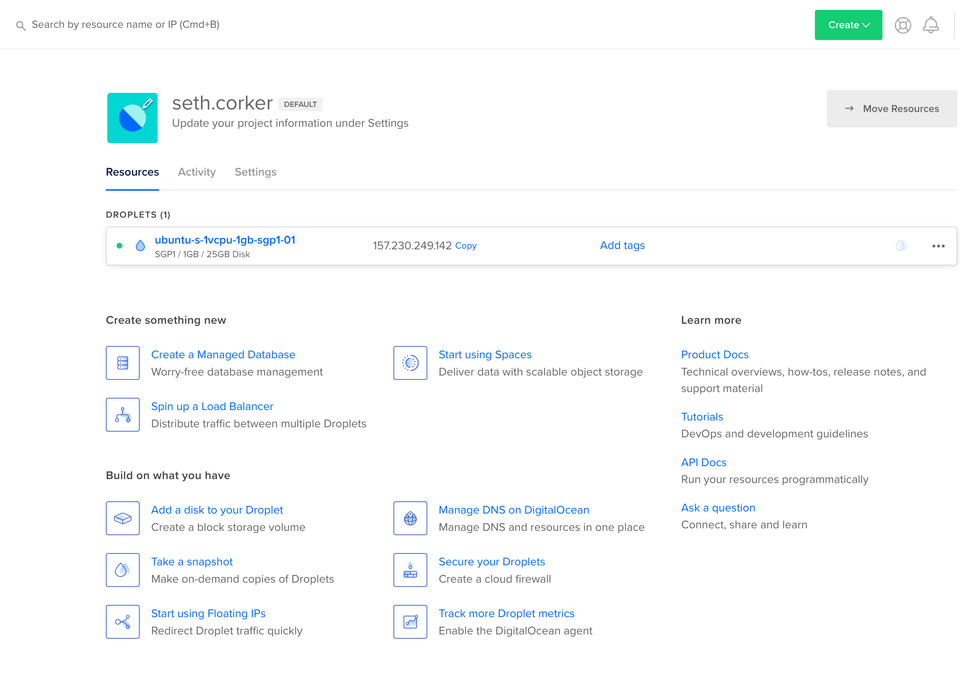Edit the seth.corker project avatar
960x679 pixels.
click(x=132, y=118)
